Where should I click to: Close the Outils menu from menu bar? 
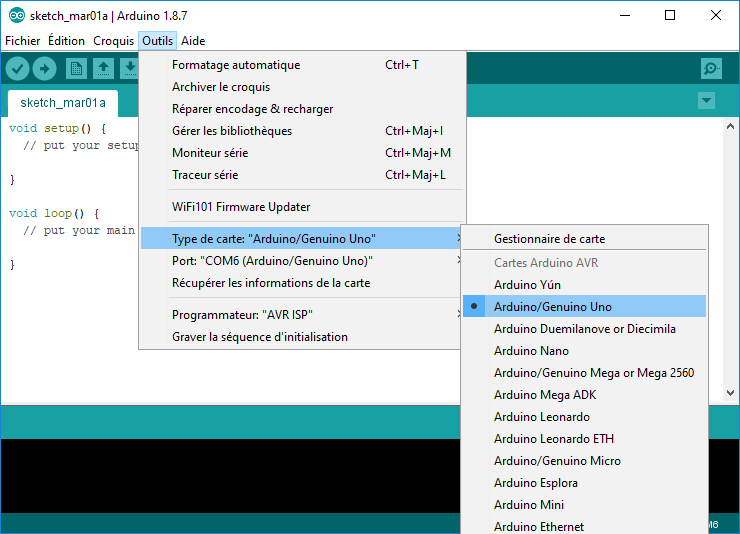[x=158, y=41]
